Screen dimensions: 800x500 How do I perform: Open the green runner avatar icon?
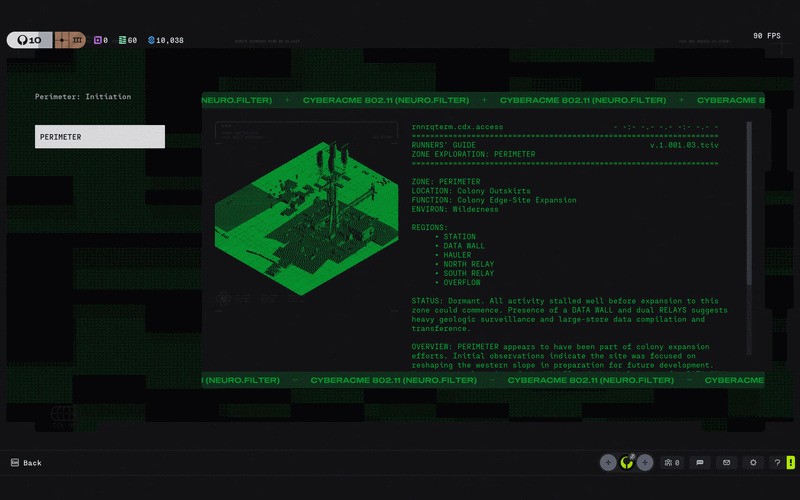627,463
